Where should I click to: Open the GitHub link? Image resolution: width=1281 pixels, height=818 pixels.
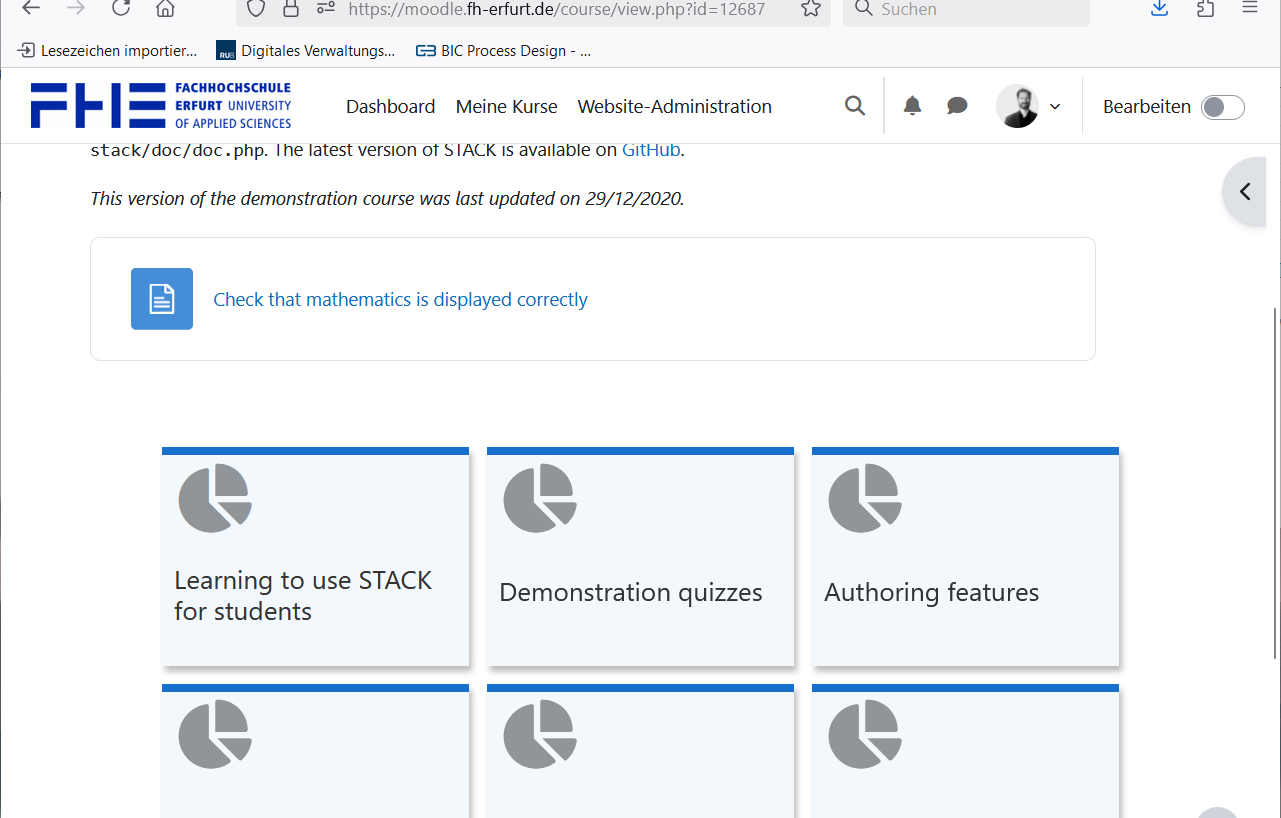tap(651, 151)
